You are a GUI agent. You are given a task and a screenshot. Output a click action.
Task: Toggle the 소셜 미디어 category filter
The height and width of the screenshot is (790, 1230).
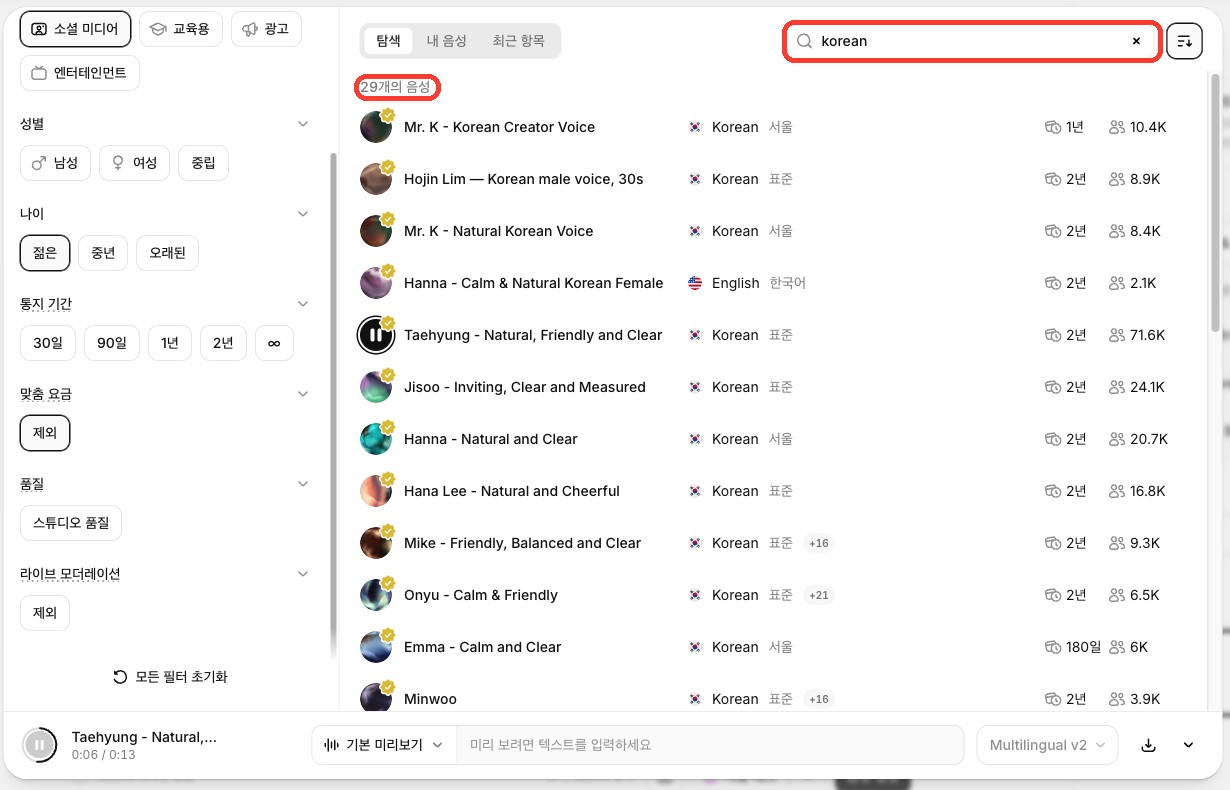pyautogui.click(x=75, y=29)
